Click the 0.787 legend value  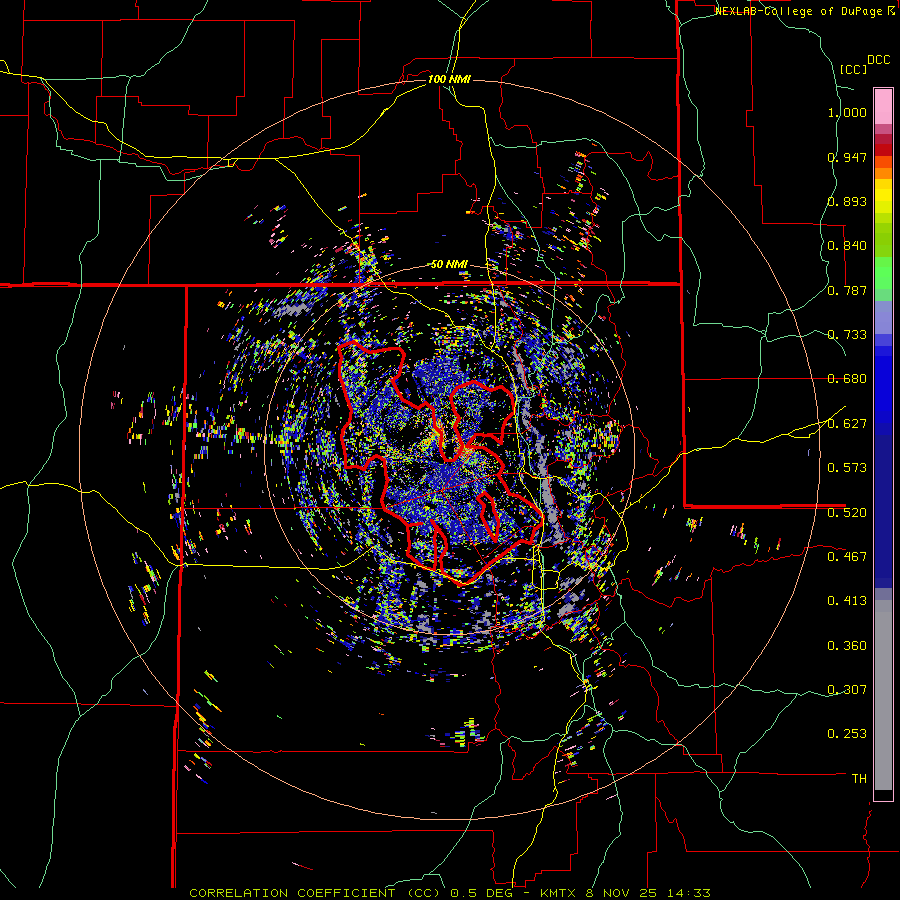(x=847, y=290)
